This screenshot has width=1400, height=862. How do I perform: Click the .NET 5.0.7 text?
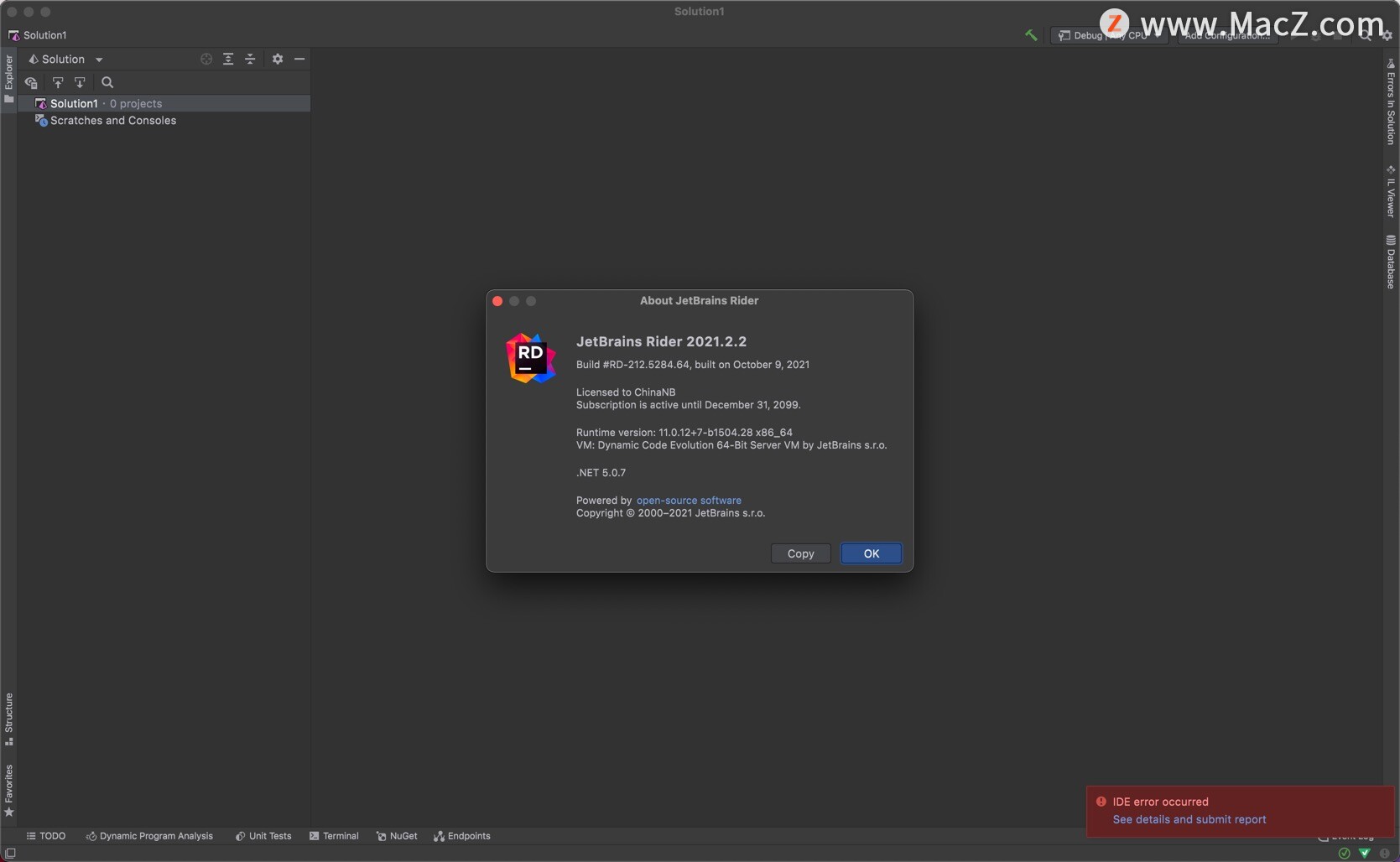(601, 473)
